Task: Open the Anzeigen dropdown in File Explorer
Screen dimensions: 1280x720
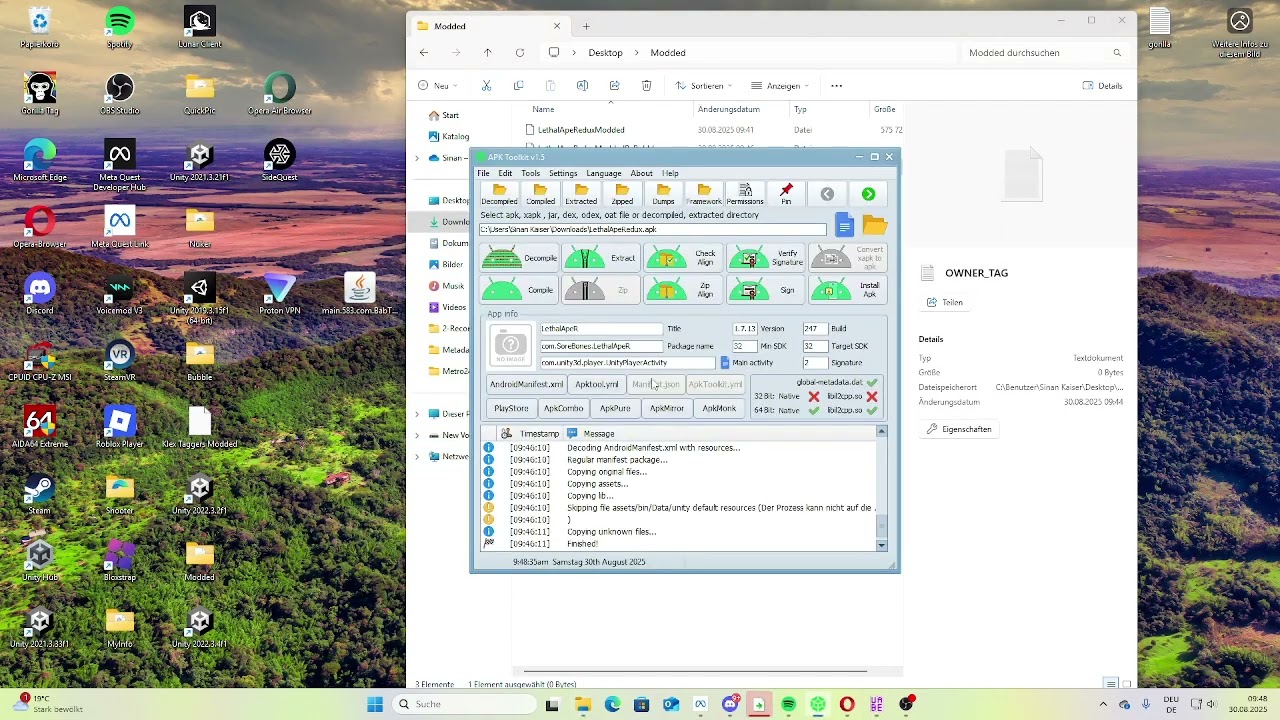Action: [x=781, y=86]
